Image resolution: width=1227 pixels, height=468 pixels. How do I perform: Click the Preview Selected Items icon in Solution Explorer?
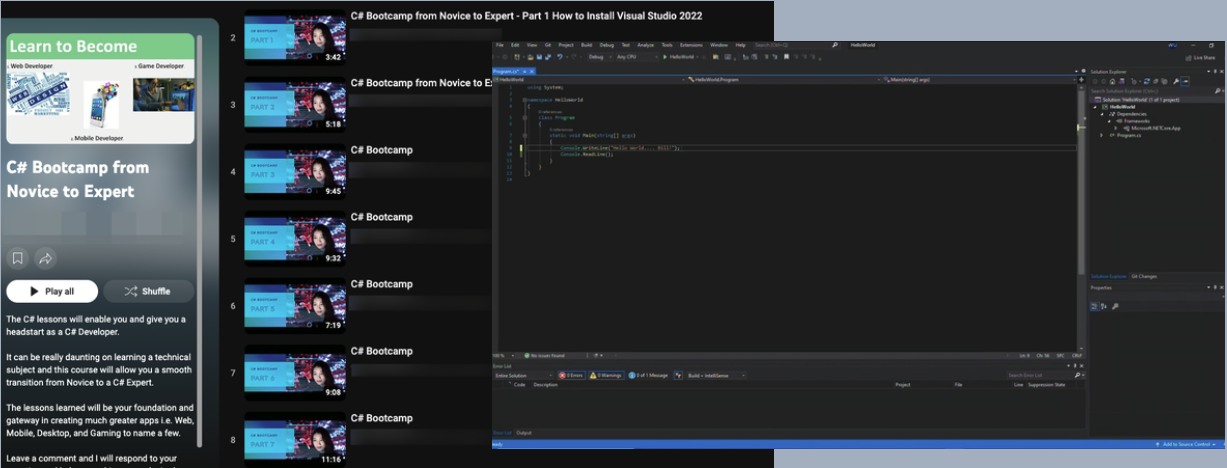[1185, 81]
